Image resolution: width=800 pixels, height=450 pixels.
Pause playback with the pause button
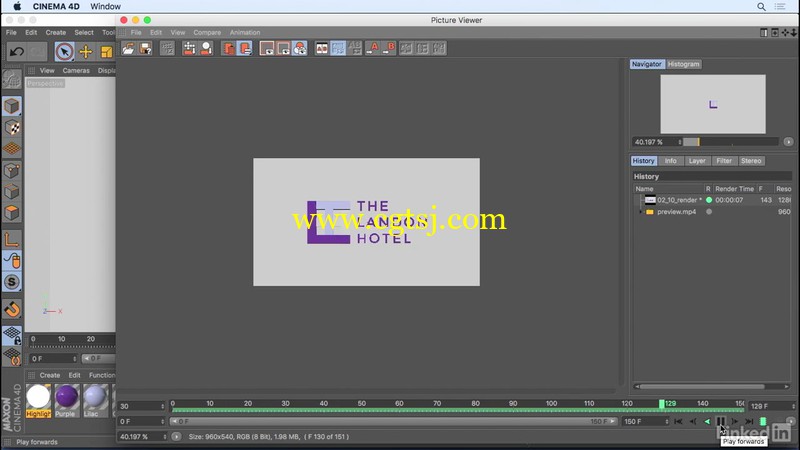coord(721,421)
